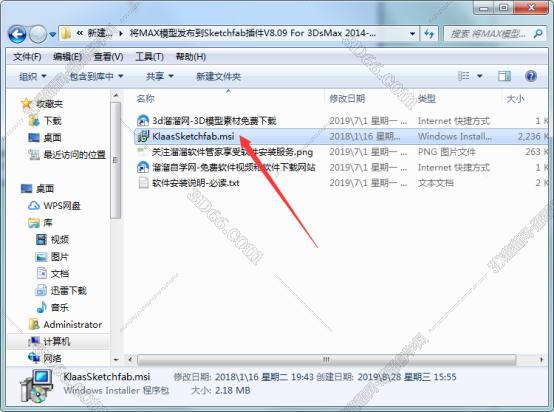Open the 组织 dropdown menu
This screenshot has height=412, width=554.
(x=33, y=76)
